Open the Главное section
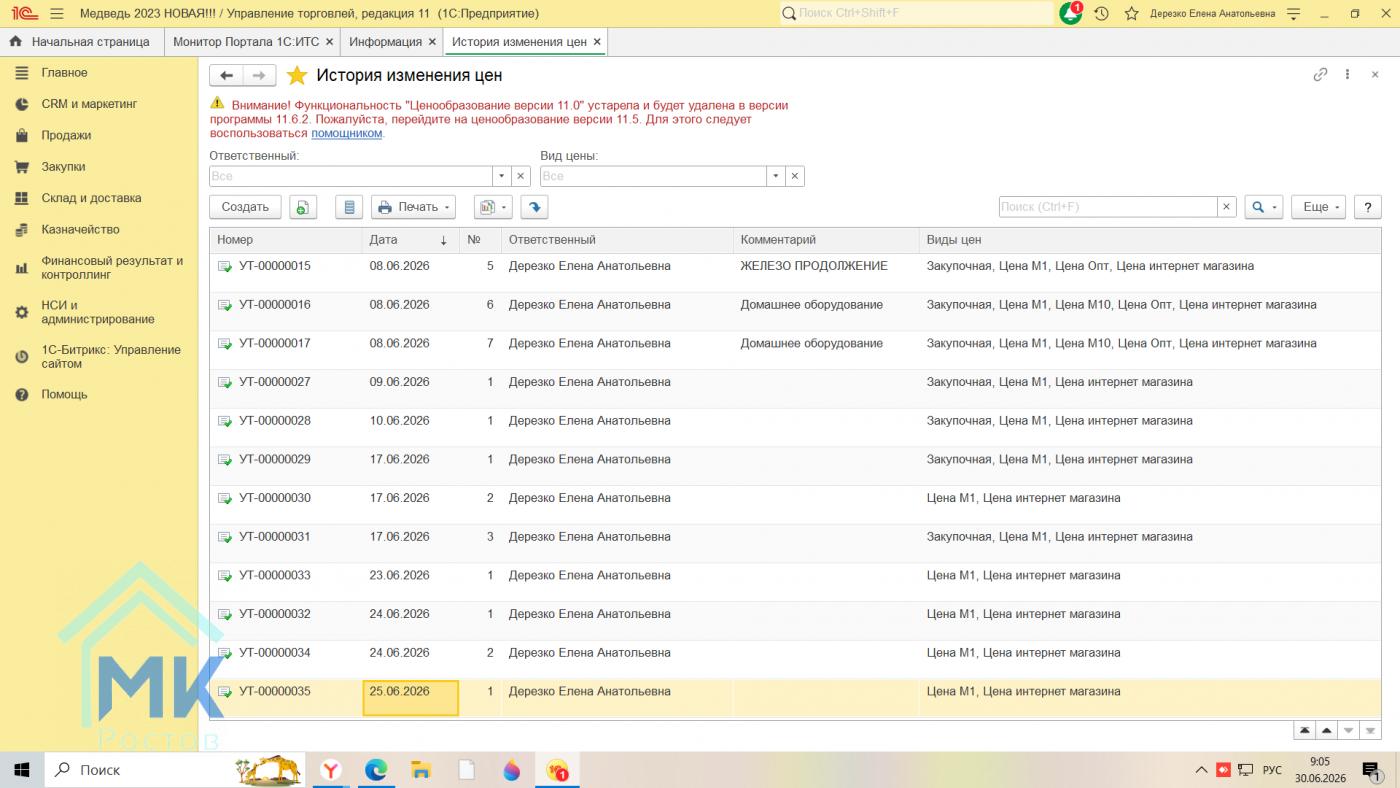 point(99,73)
